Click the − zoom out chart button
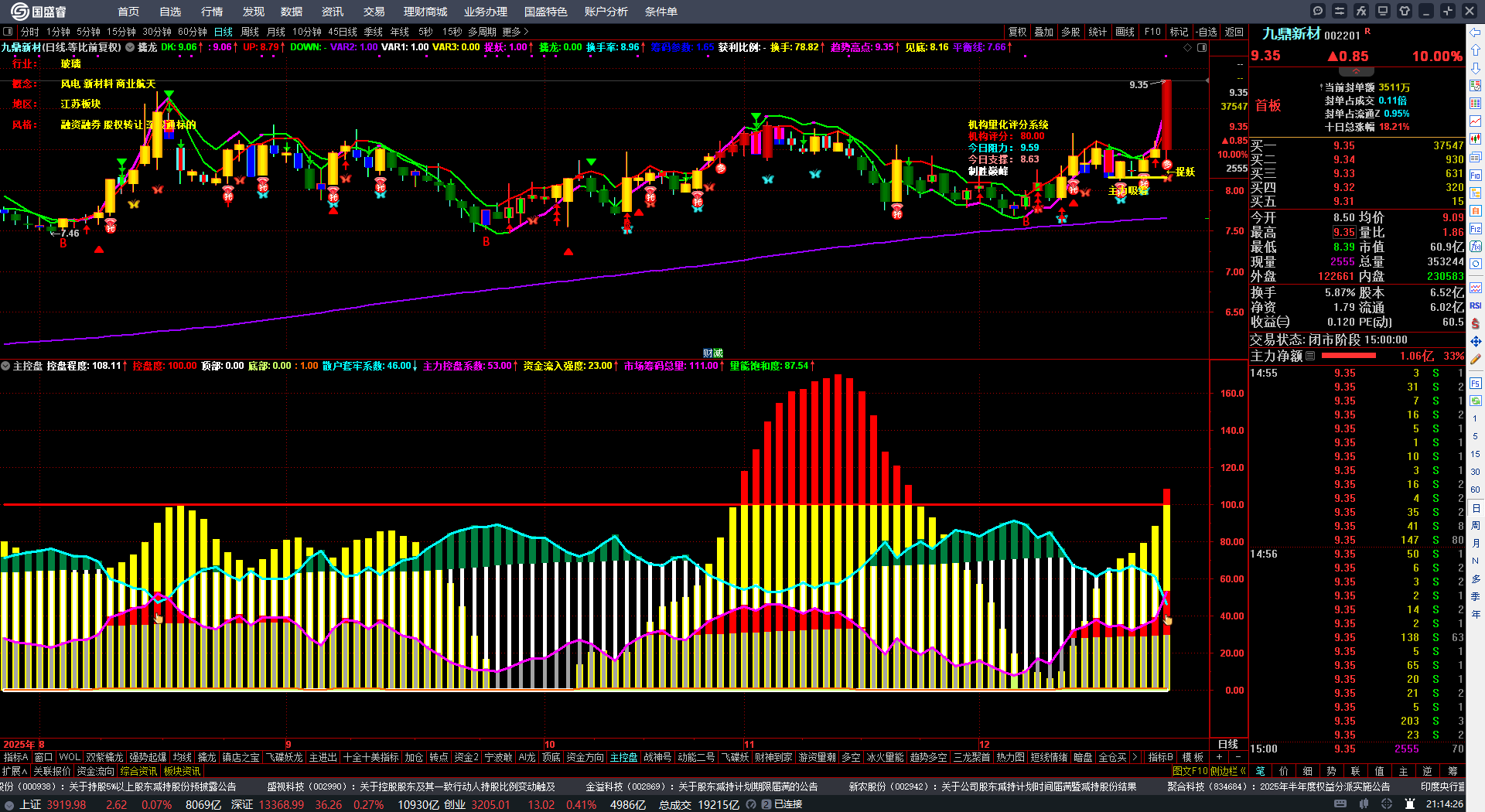Screen dimensions: 1485x812 pyautogui.click(x=1237, y=757)
